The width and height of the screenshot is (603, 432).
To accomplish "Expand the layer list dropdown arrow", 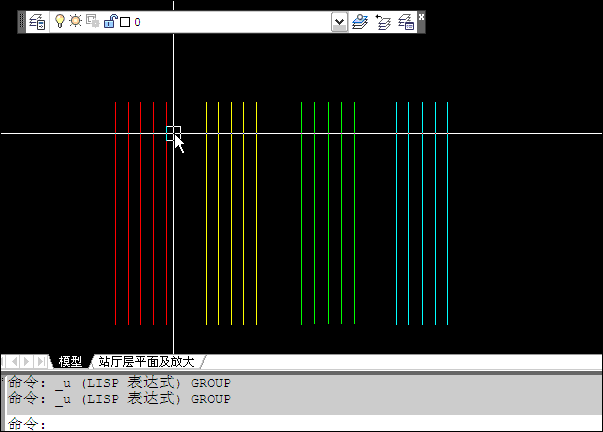I will click(x=339, y=22).
